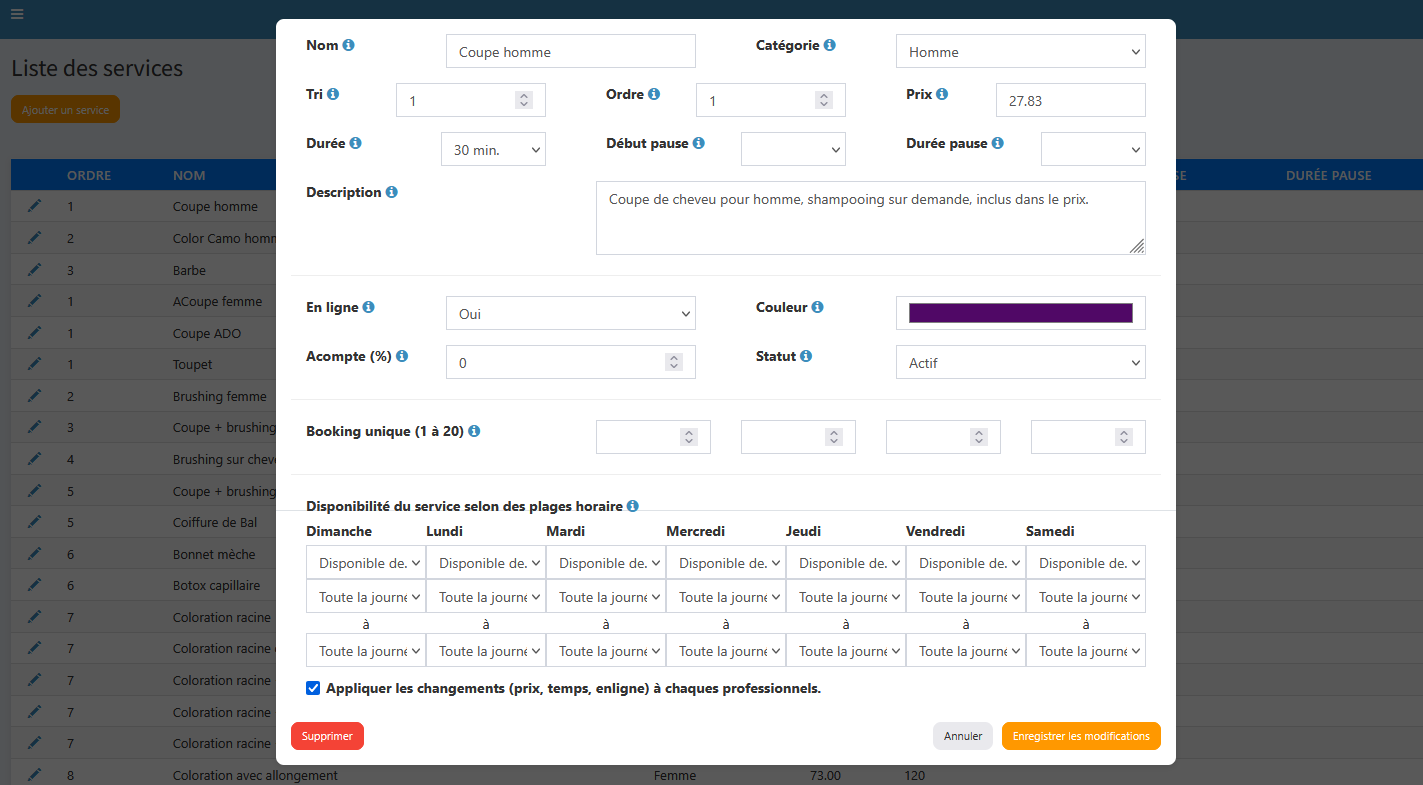Screen dimensions: 1423x785
Task: Open Vendredi end time dropdown below à
Action: tap(966, 650)
